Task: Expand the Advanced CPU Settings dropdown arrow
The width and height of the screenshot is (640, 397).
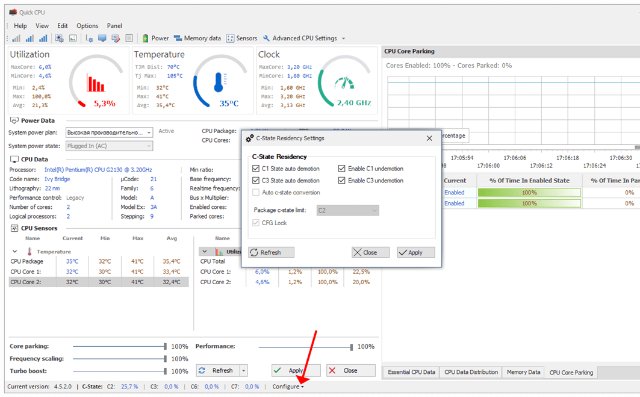Action: 343,38
